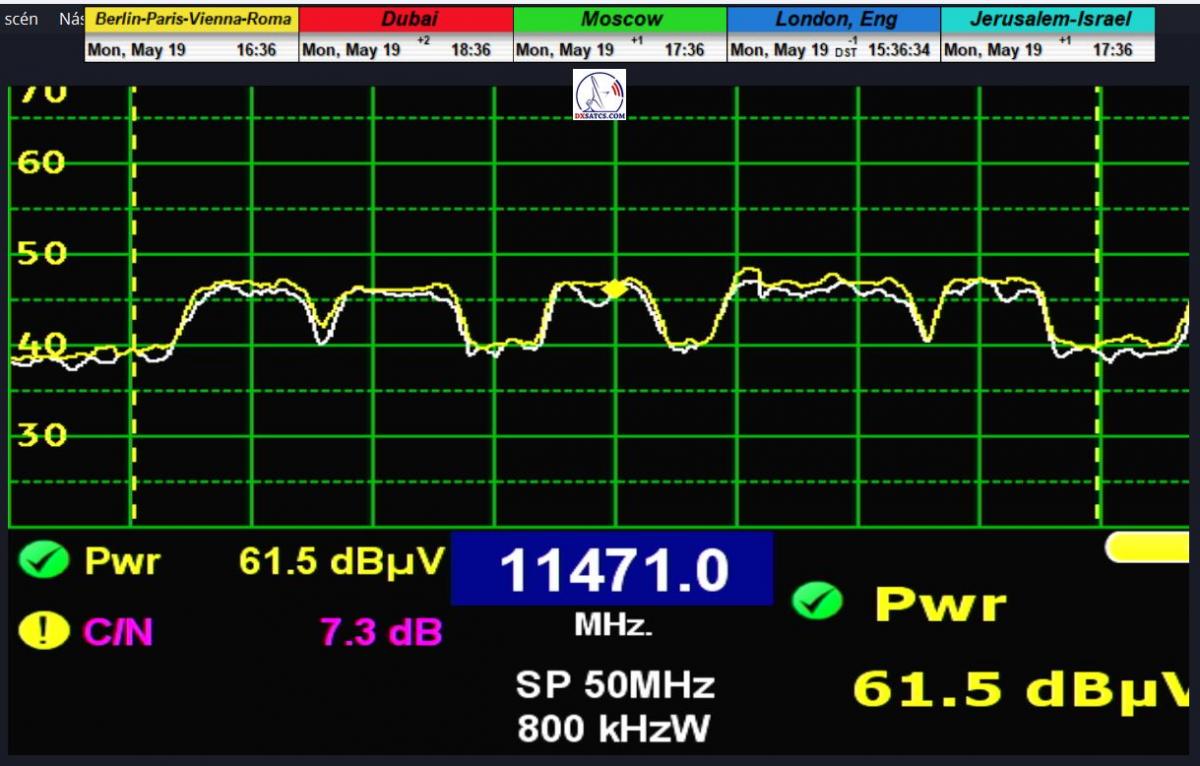The image size is (1200, 766).
Task: Click the 11471.0 frequency field
Action: 612,570
